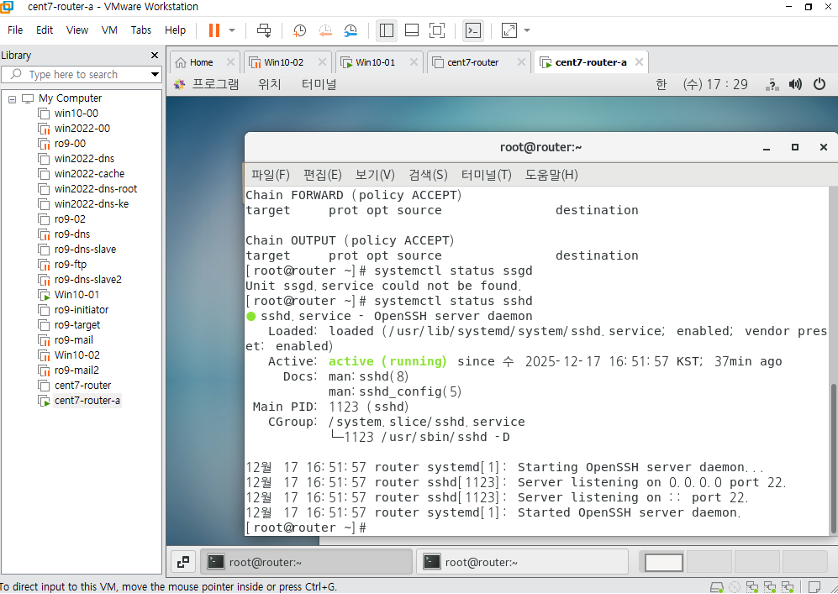Image resolution: width=838 pixels, height=594 pixels.
Task: Click the stretch guest display icon
Action: coord(509,30)
